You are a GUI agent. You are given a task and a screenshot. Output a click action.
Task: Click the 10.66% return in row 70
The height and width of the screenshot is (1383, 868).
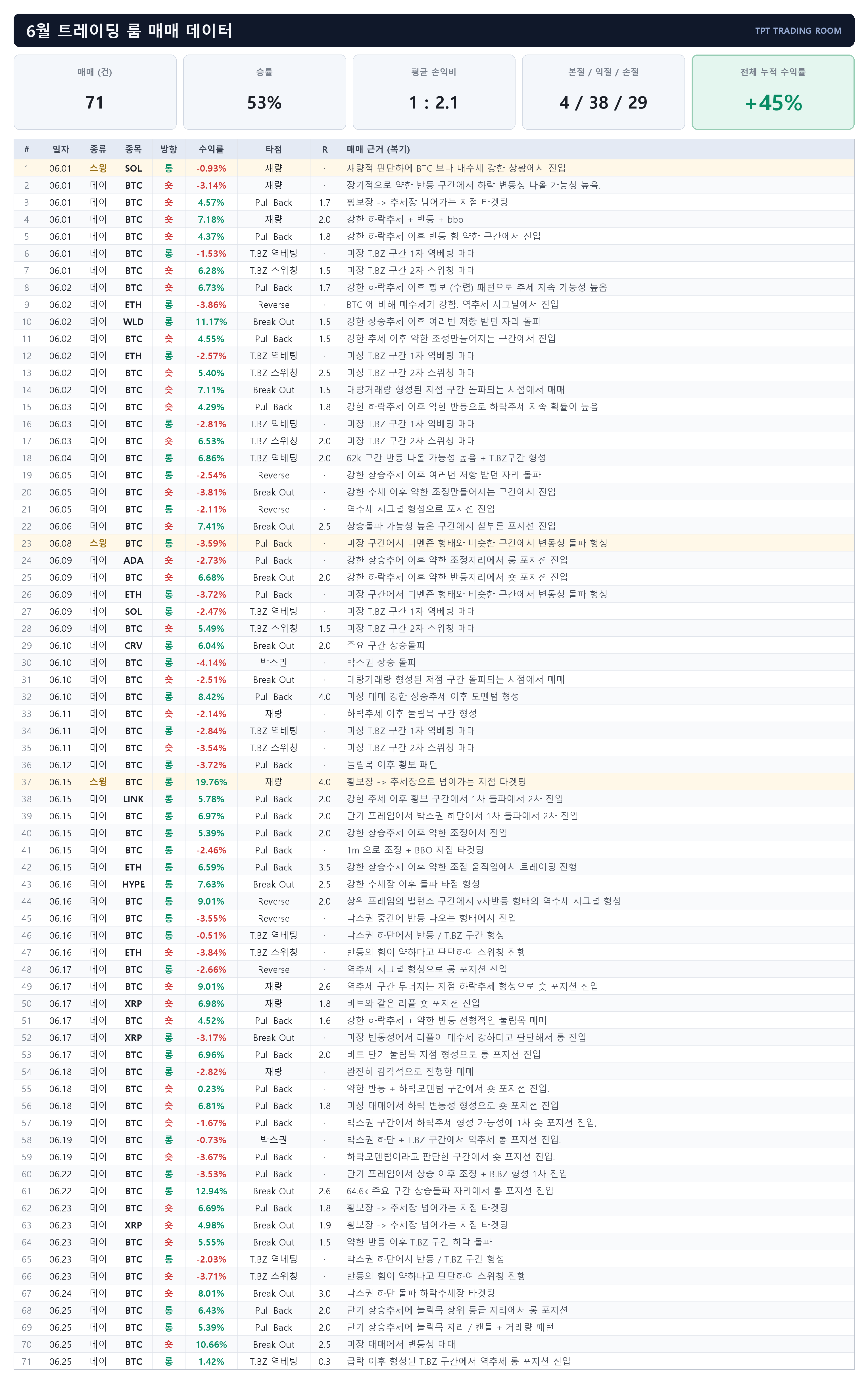[211, 1345]
